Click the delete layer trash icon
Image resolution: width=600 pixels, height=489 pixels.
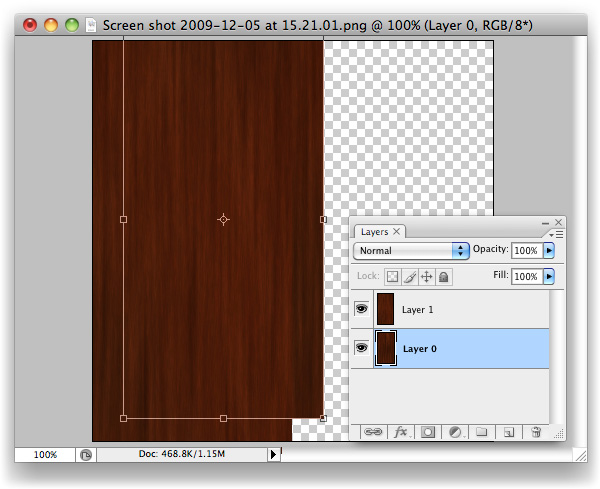[535, 432]
